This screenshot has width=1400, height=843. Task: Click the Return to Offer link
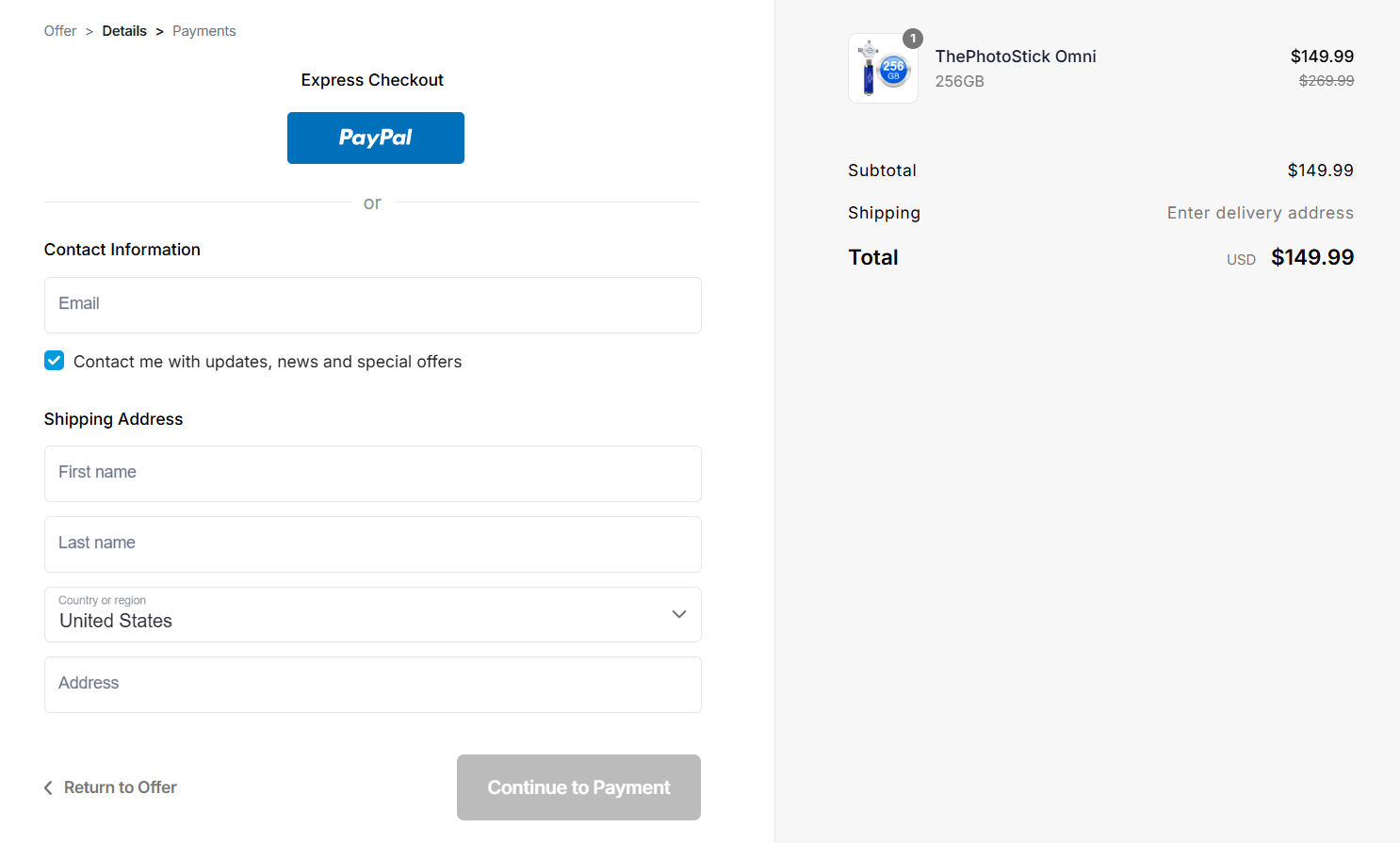(120, 786)
